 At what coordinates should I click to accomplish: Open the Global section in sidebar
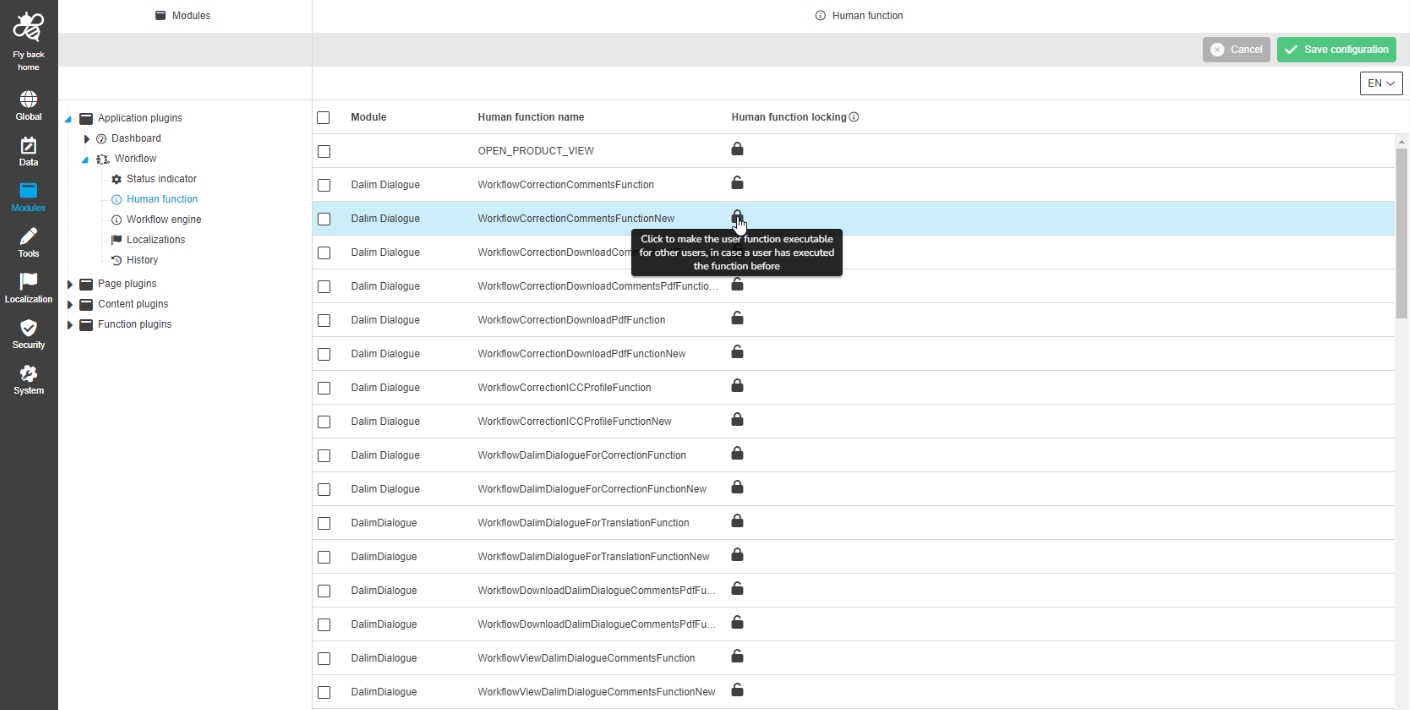(x=28, y=100)
